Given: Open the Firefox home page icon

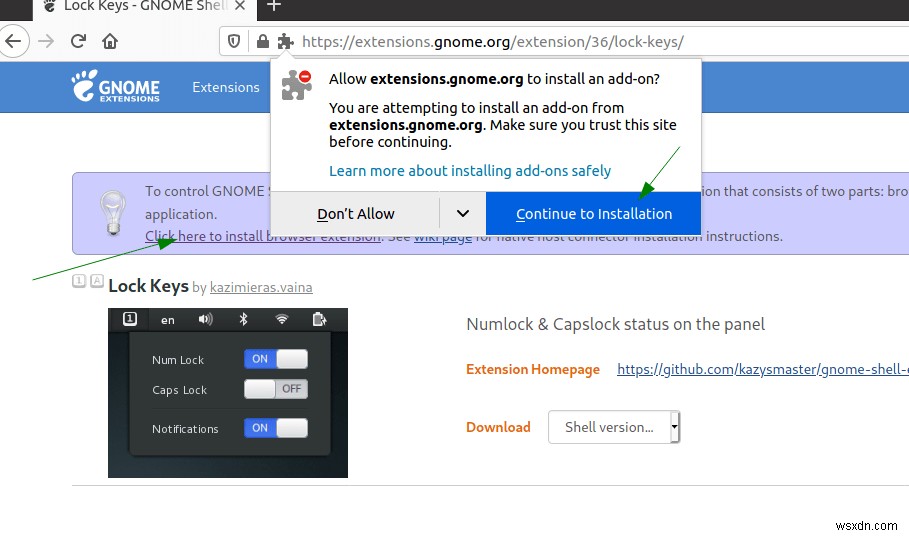Looking at the screenshot, I should click(x=110, y=41).
